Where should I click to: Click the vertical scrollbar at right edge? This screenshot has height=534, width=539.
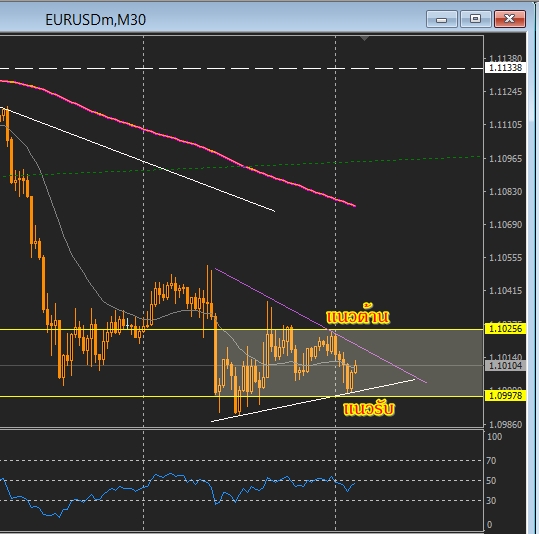tap(535, 268)
